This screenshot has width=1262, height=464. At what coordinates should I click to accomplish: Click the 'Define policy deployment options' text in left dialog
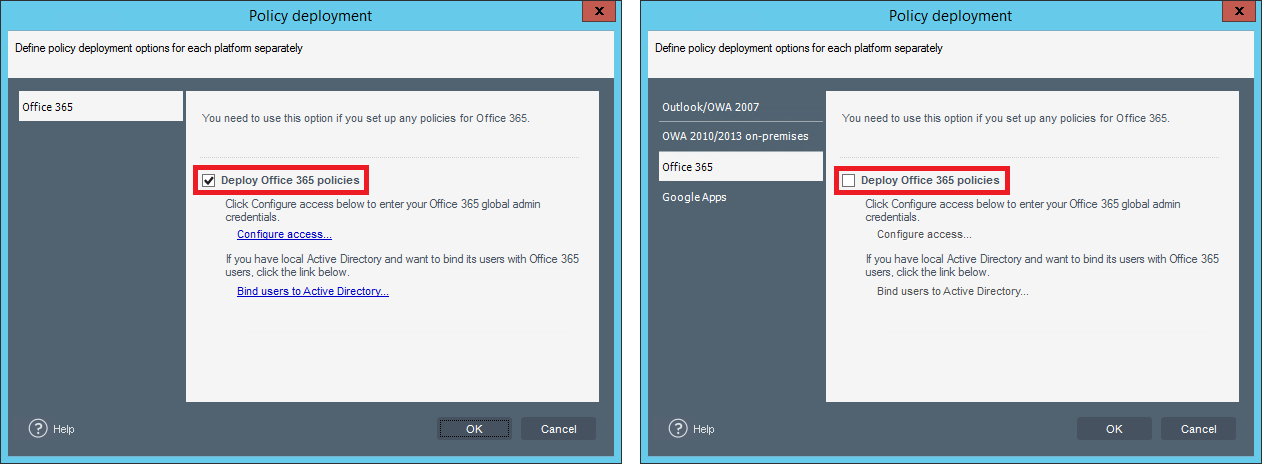click(x=159, y=48)
